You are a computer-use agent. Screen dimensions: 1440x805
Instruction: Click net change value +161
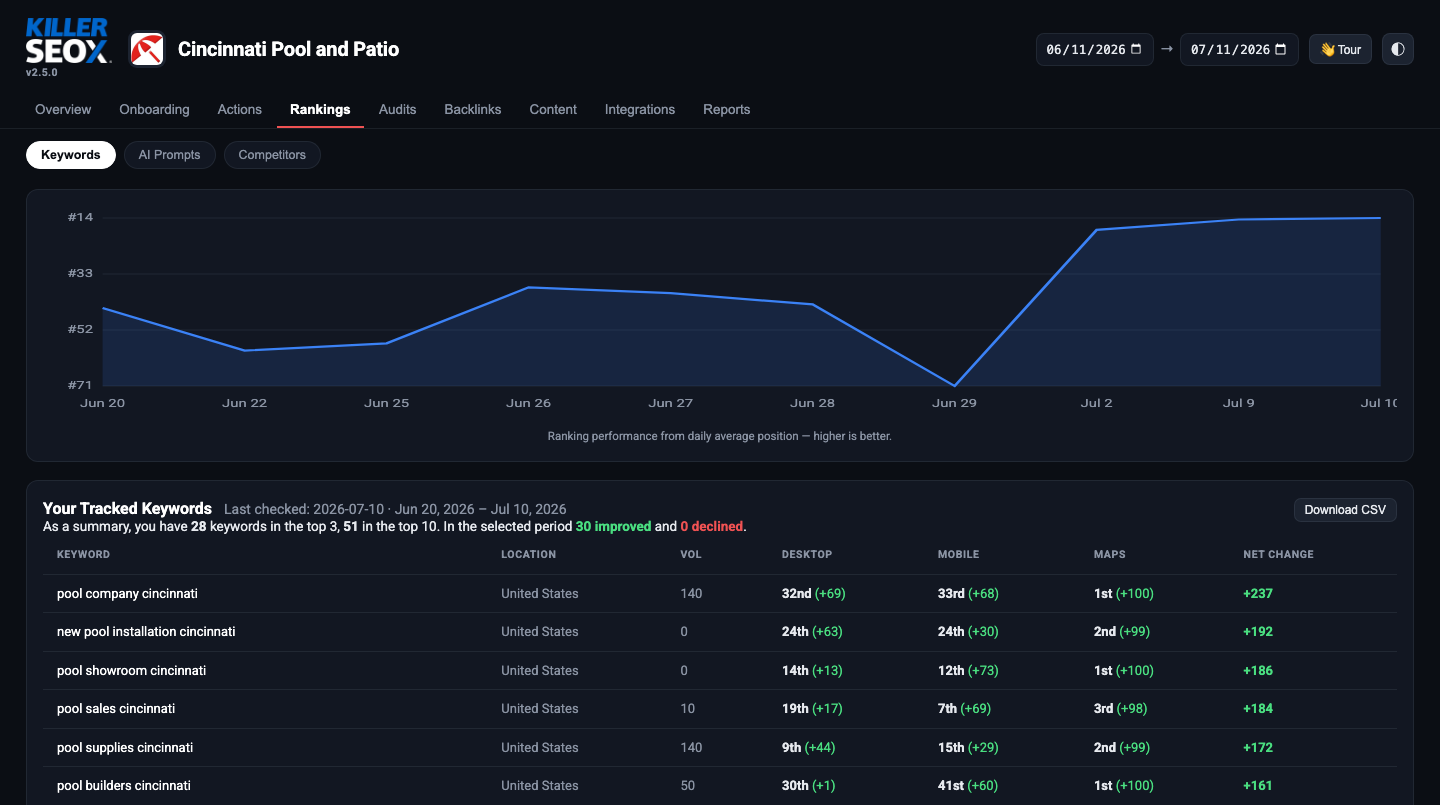pos(1258,785)
